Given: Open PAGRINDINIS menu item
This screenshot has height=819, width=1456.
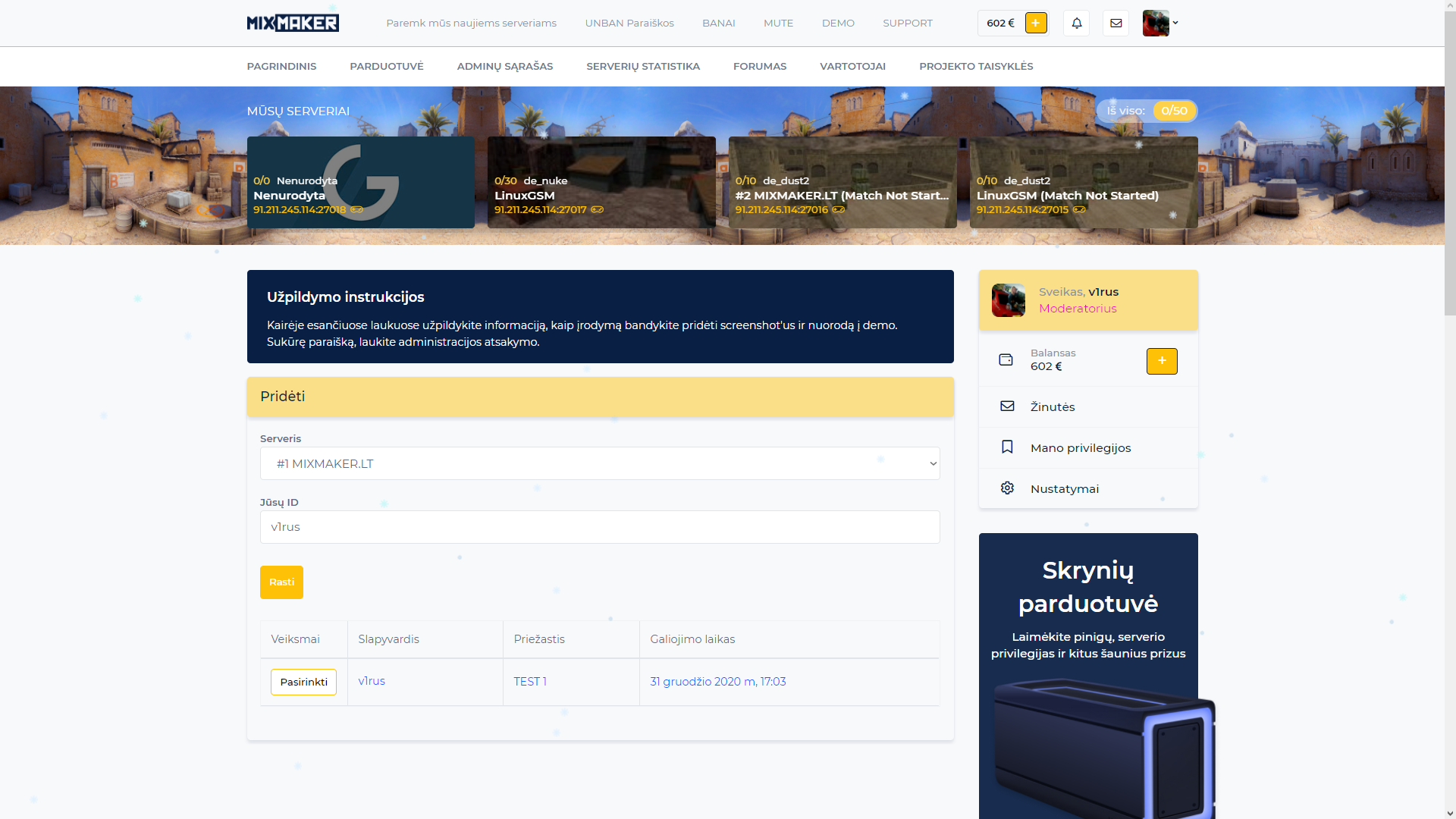Looking at the screenshot, I should 281,66.
